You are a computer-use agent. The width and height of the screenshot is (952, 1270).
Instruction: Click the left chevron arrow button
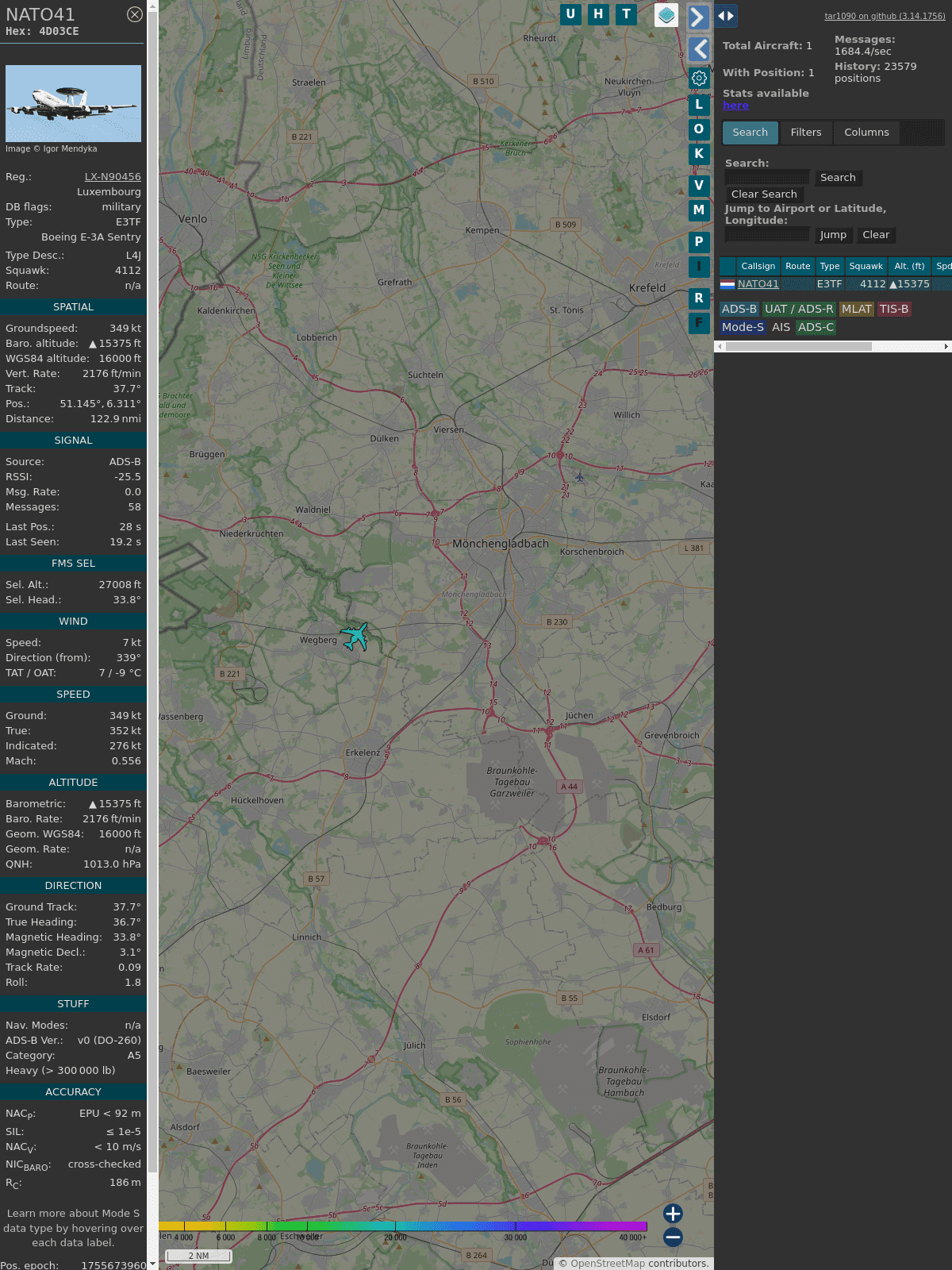coord(699,49)
